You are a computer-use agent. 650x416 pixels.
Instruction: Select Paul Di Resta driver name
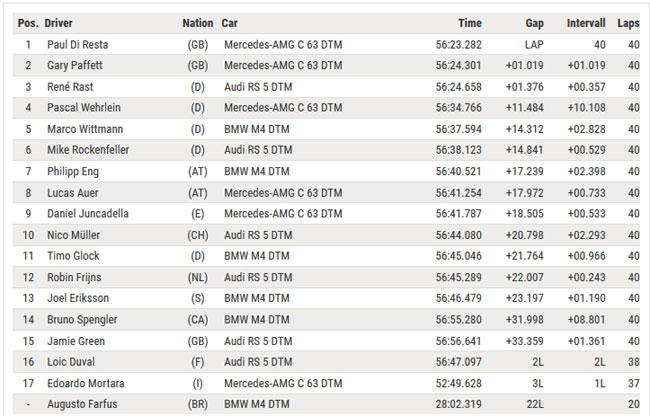[x=78, y=45]
